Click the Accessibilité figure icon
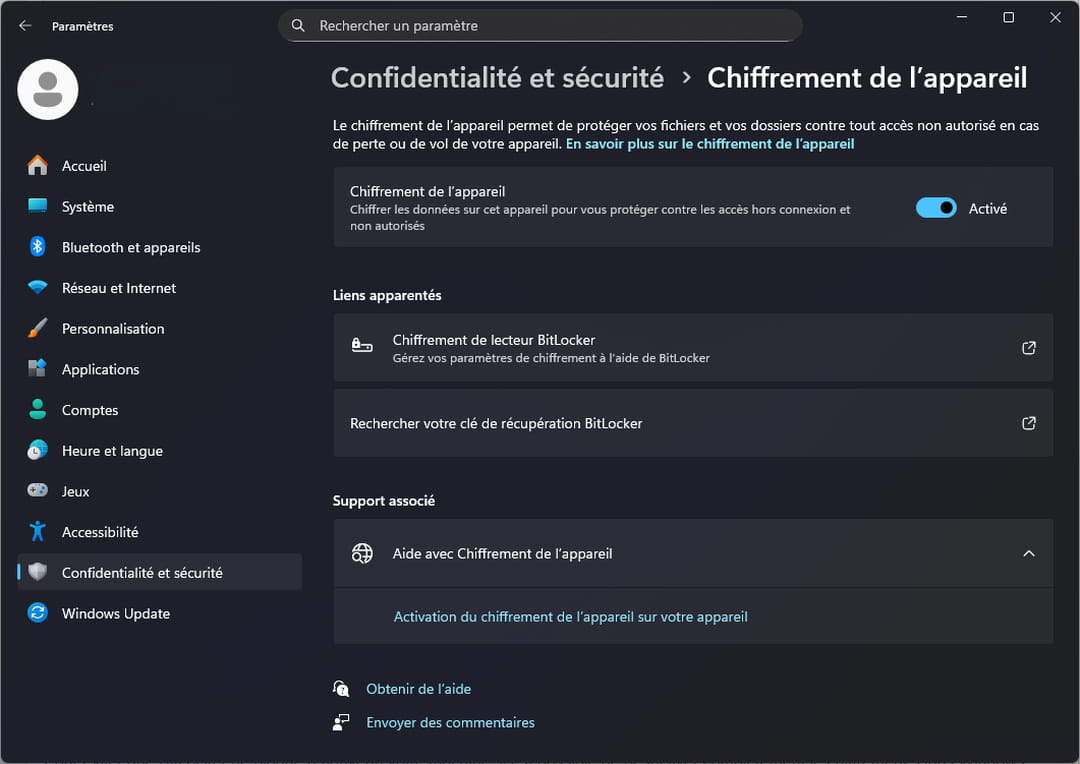 coord(38,532)
